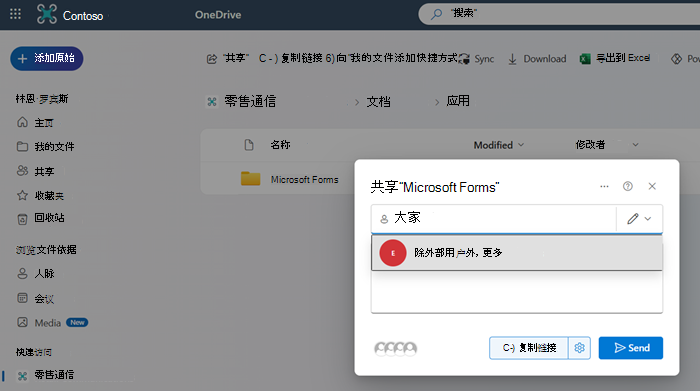Screen dimensions: 700x391
Task: Click the recycle bin icon
Action: 22,219
